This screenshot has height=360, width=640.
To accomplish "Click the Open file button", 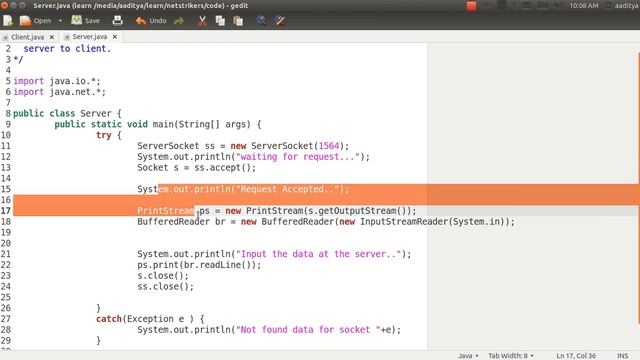I will click(36, 20).
